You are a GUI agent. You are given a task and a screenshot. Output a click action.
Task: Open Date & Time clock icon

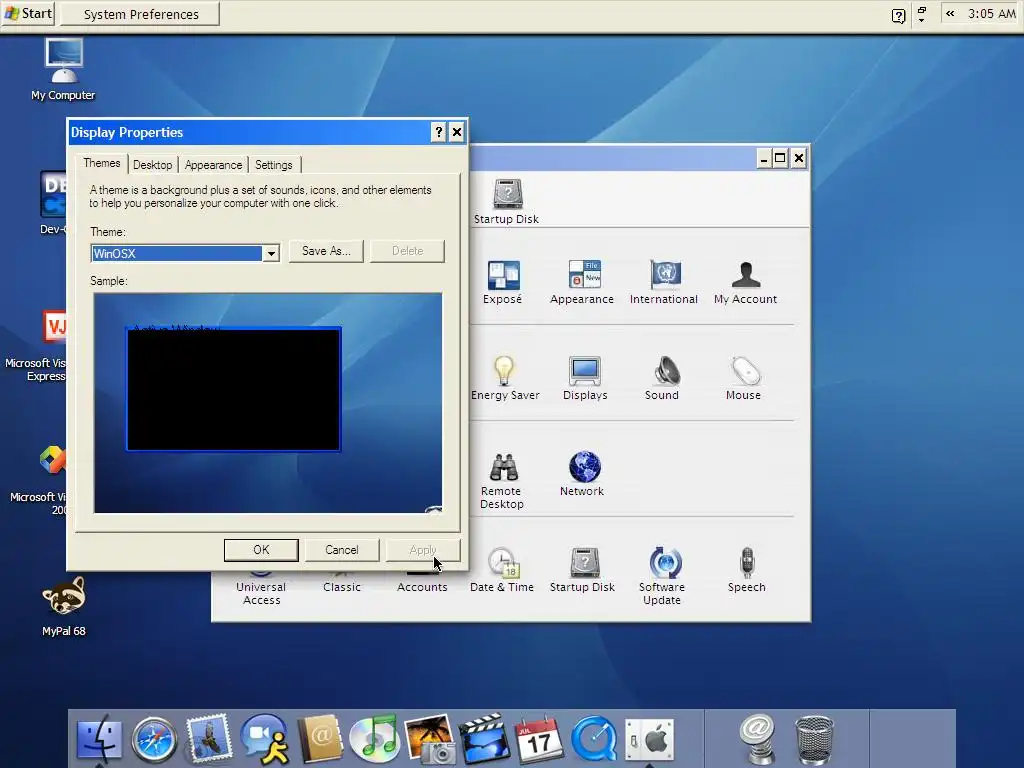[x=504, y=563]
